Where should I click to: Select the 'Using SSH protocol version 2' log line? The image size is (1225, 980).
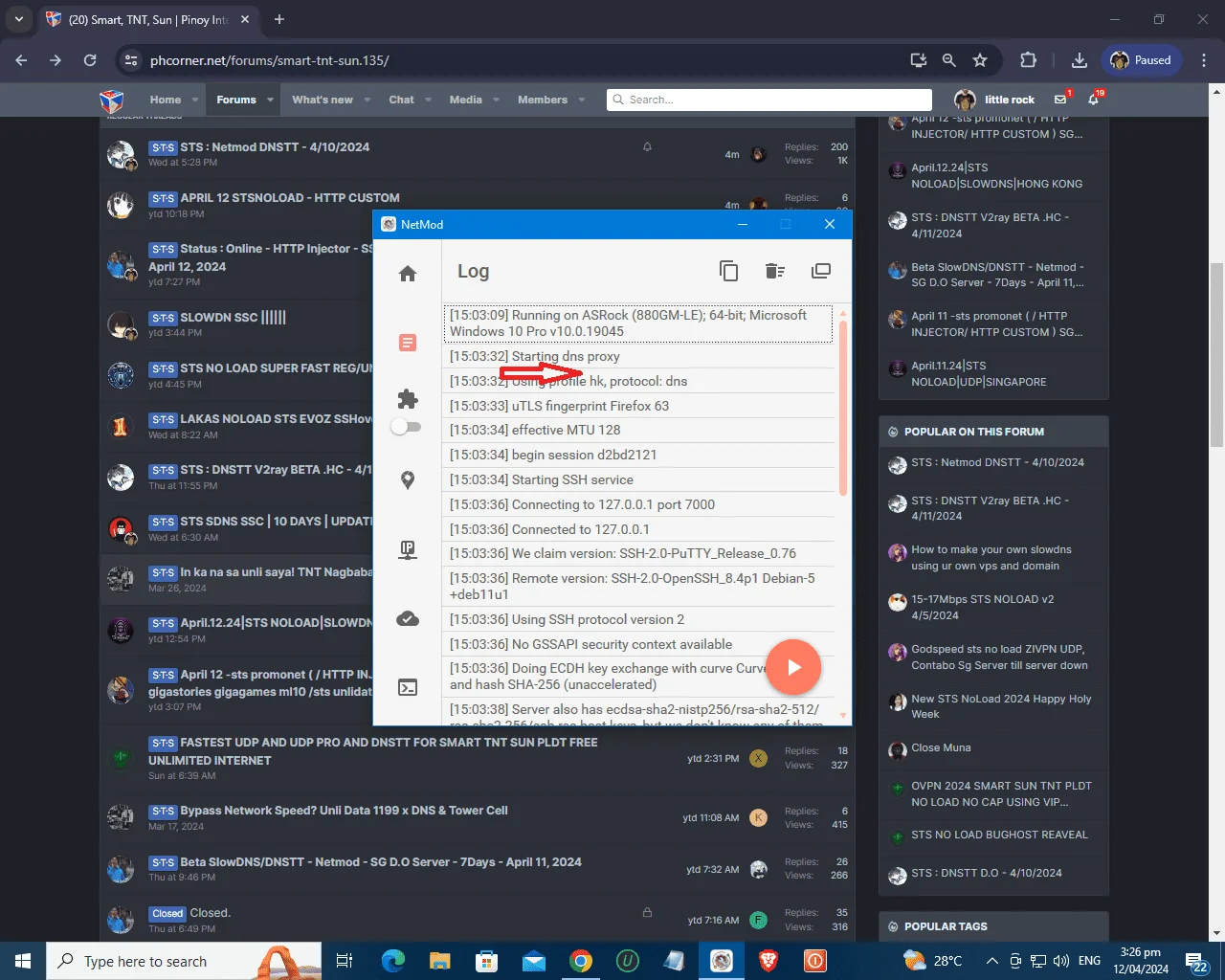click(x=638, y=619)
